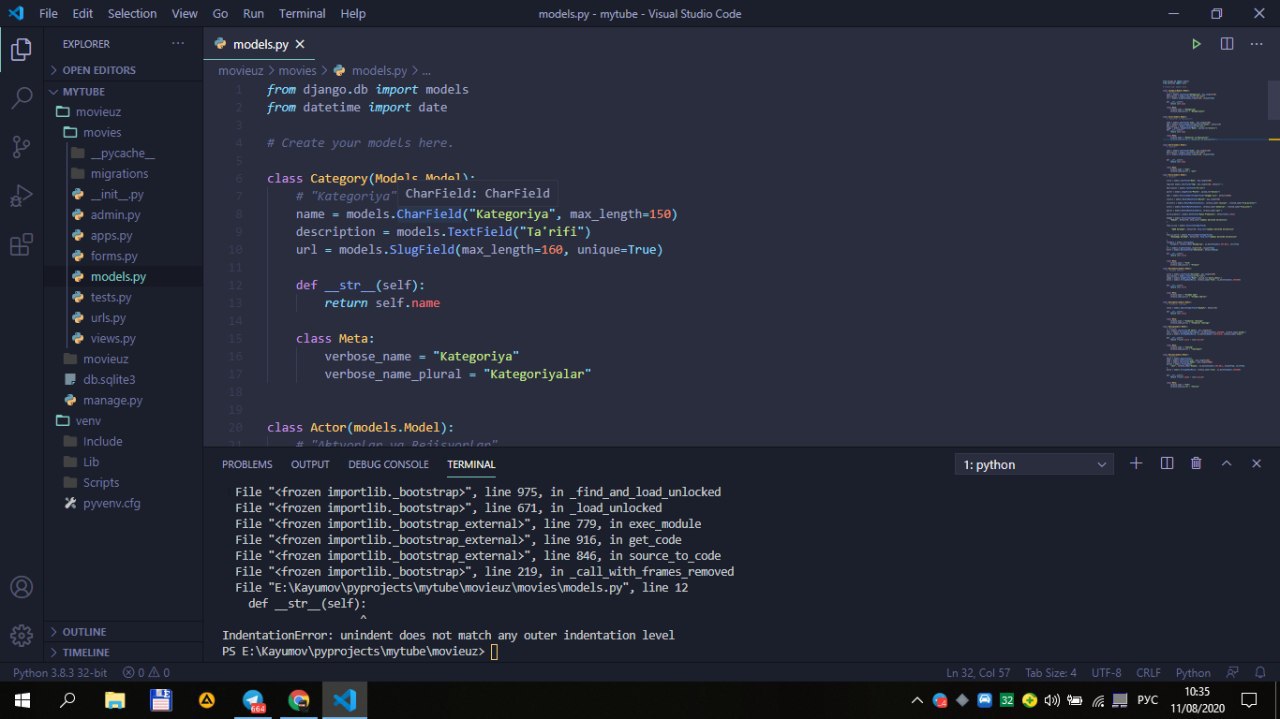The height and width of the screenshot is (719, 1280).
Task: Kill terminal with trash icon
Action: tap(1196, 463)
